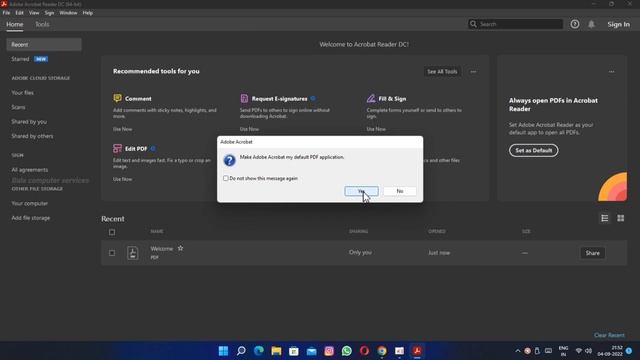The height and width of the screenshot is (360, 640).
Task: Click the Sign In link
Action: 618,24
